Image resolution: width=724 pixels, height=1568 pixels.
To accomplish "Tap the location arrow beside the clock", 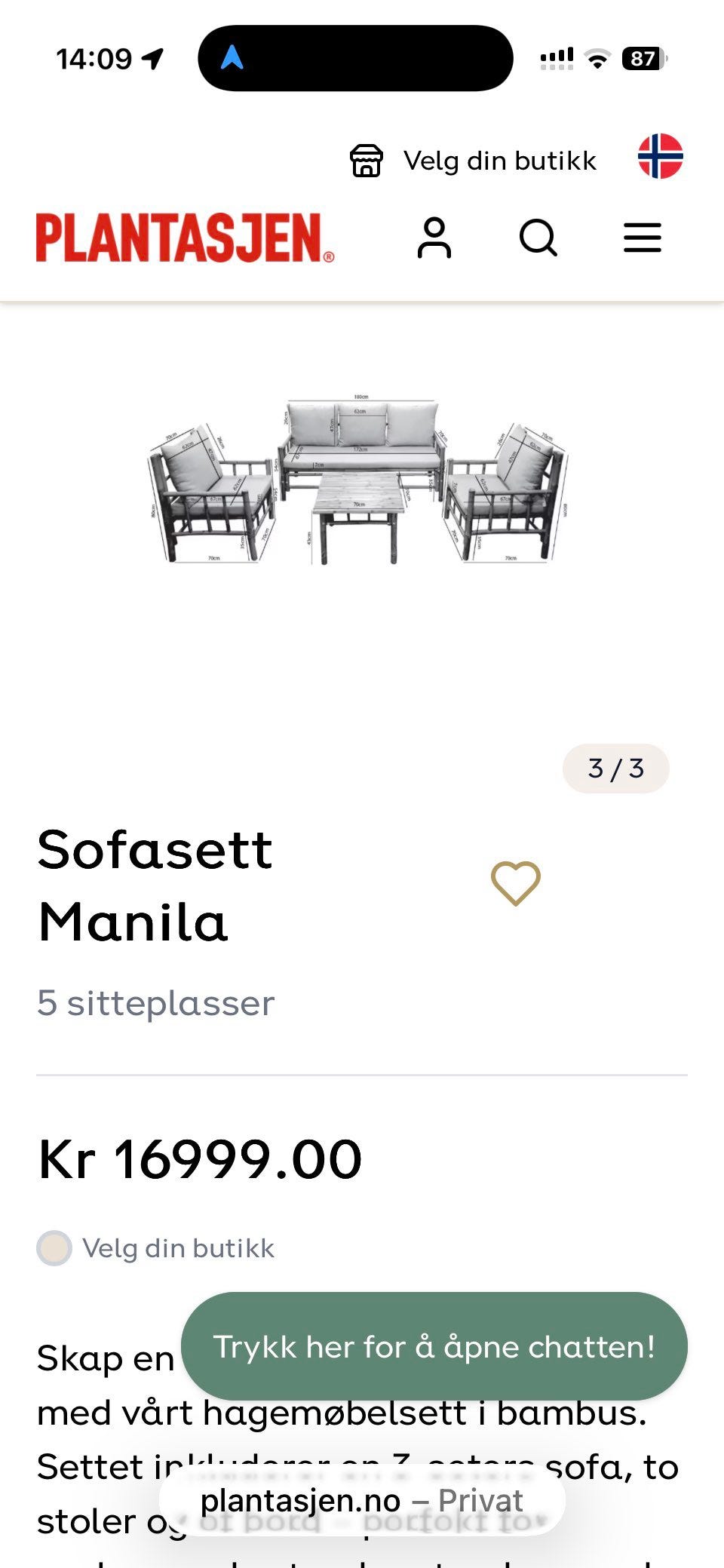I will click(x=153, y=59).
